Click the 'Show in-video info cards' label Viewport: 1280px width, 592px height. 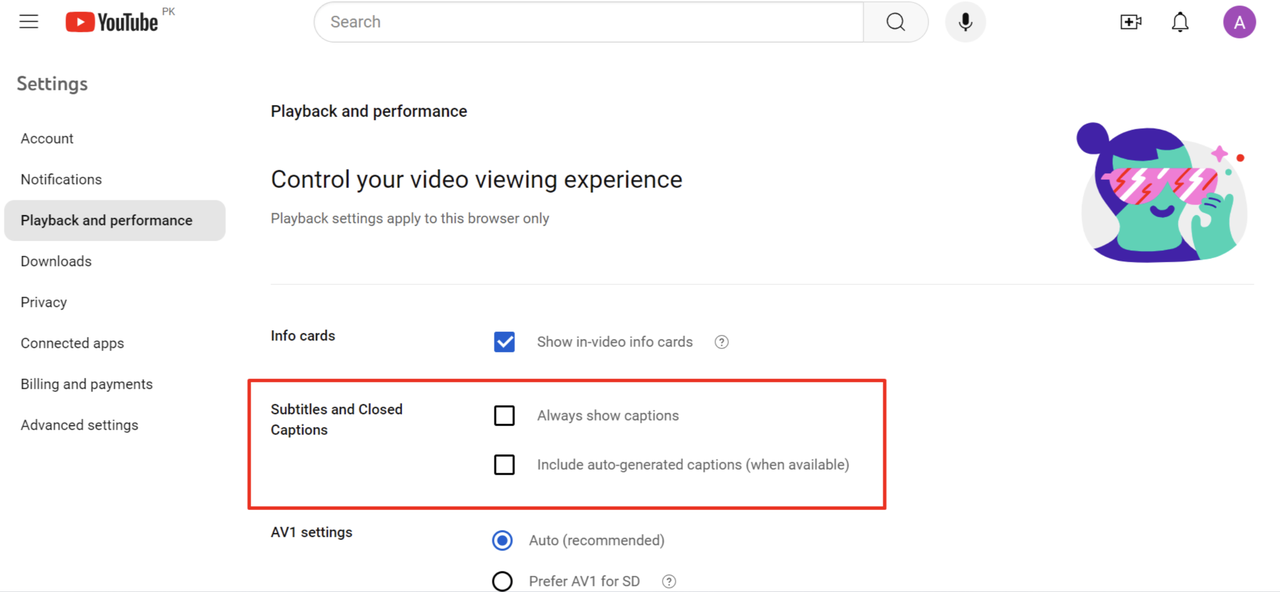click(615, 342)
